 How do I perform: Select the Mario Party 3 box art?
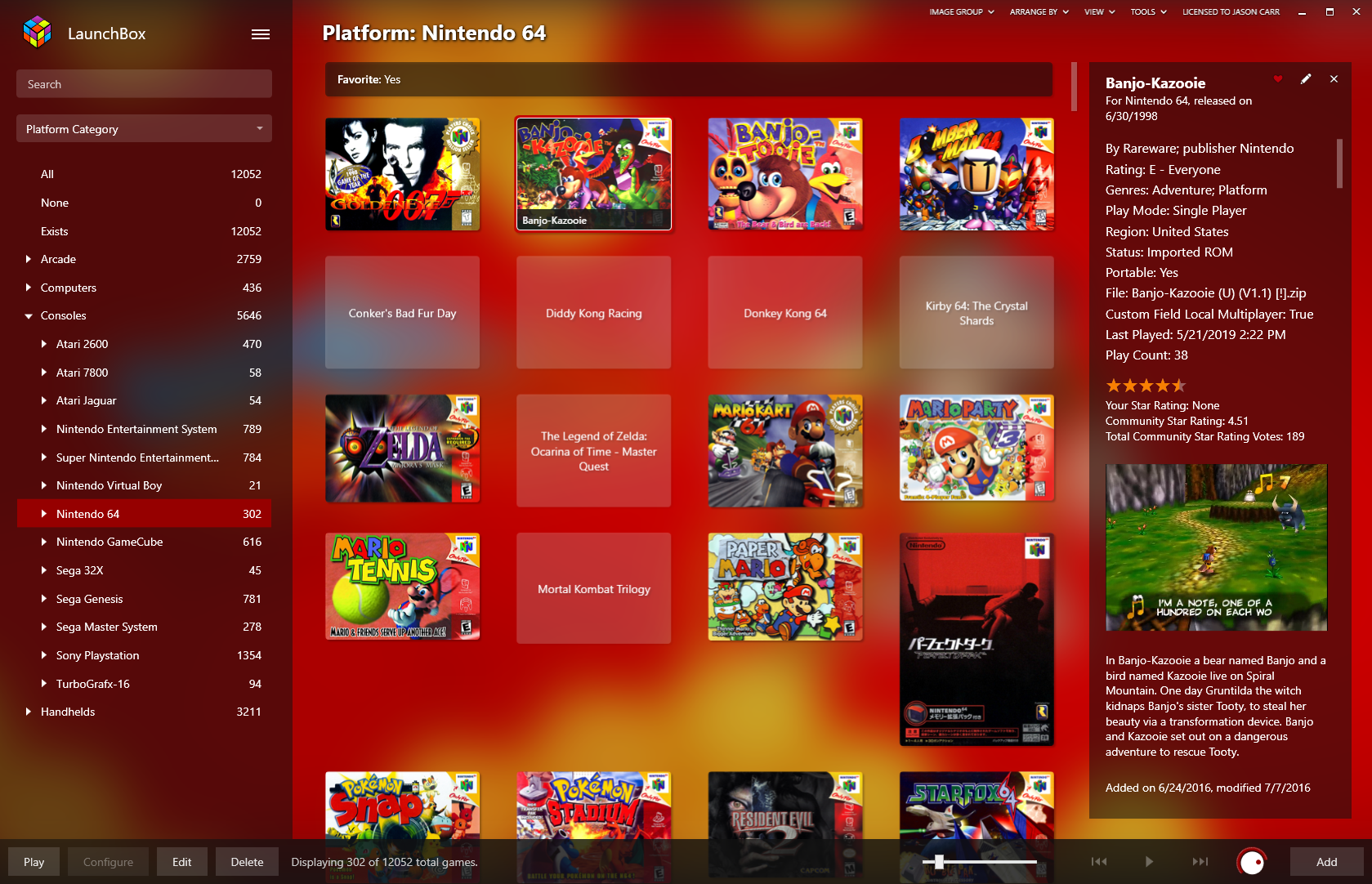click(976, 447)
